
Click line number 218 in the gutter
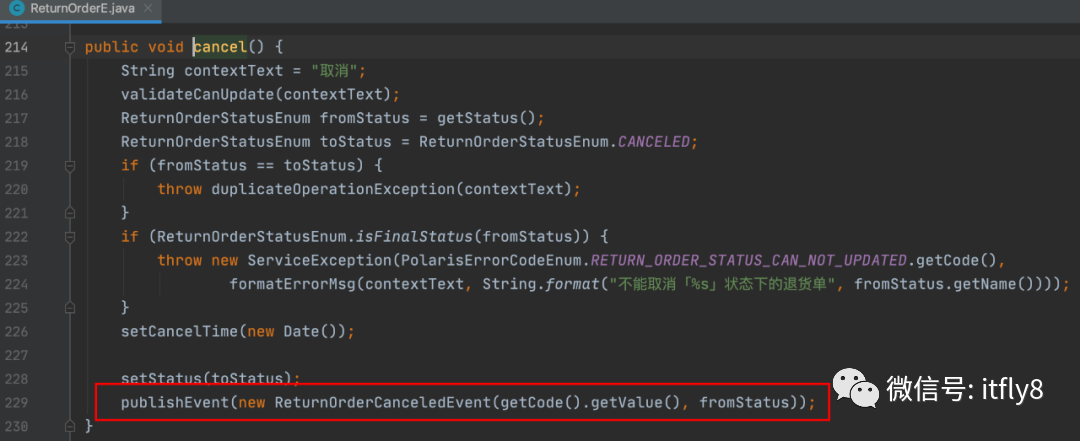pyautogui.click(x=16, y=142)
